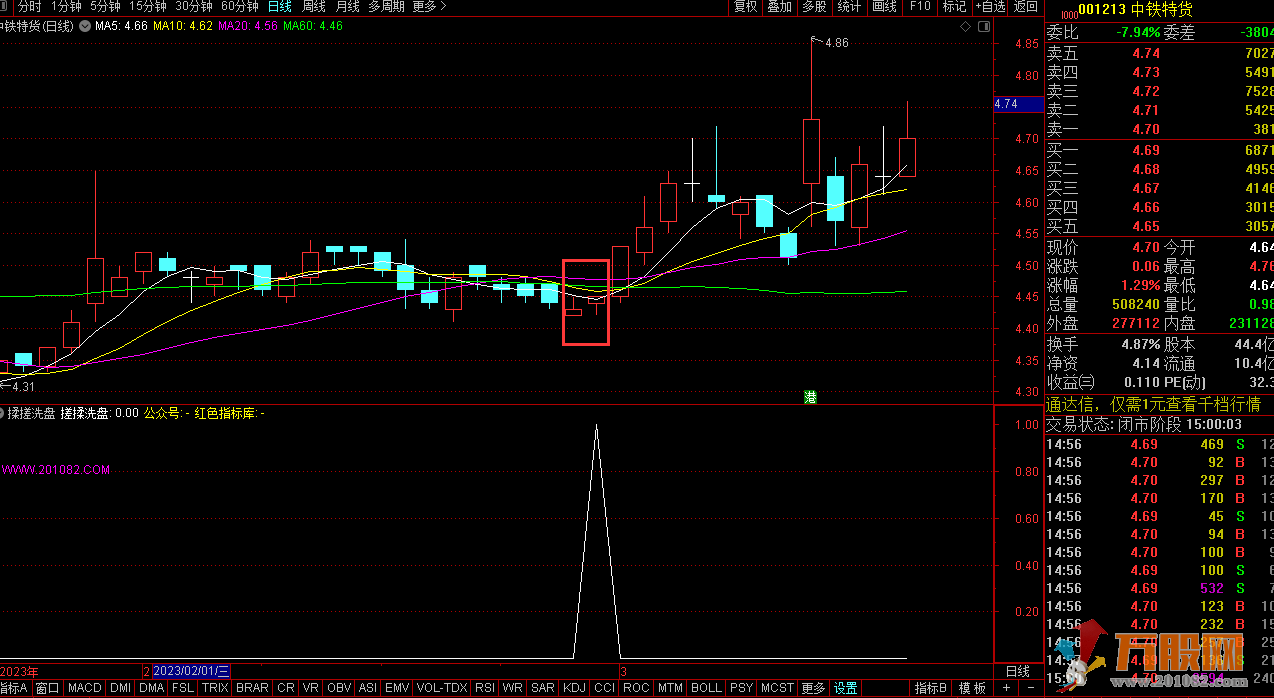Select the DMA indicator
Screen dimensions: 1274x698
coord(151,688)
